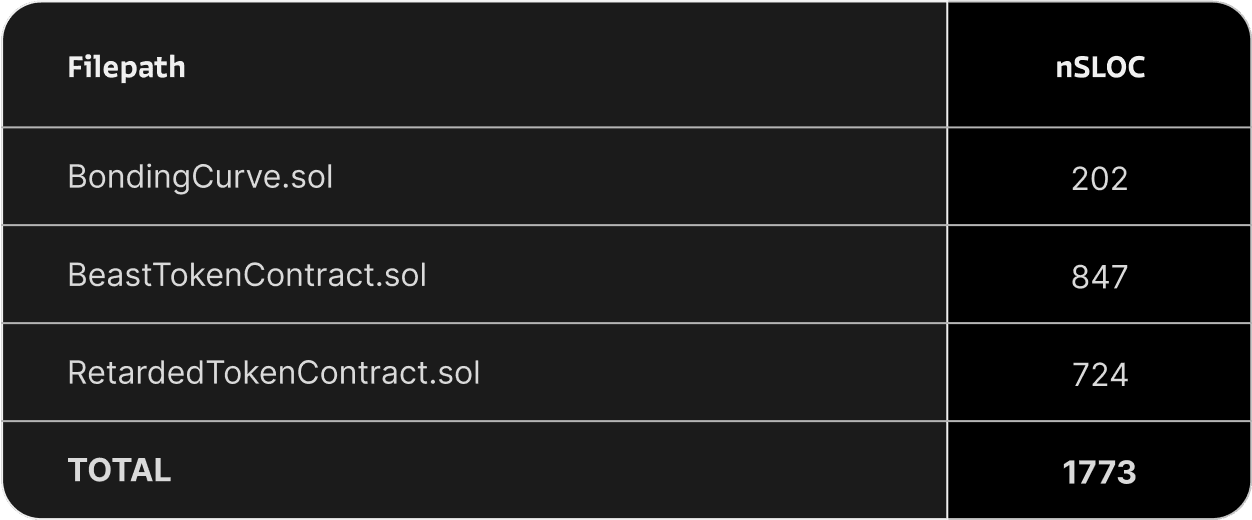1252x520 pixels.
Task: Select the 1773 total value
Action: pyautogui.click(x=1100, y=472)
